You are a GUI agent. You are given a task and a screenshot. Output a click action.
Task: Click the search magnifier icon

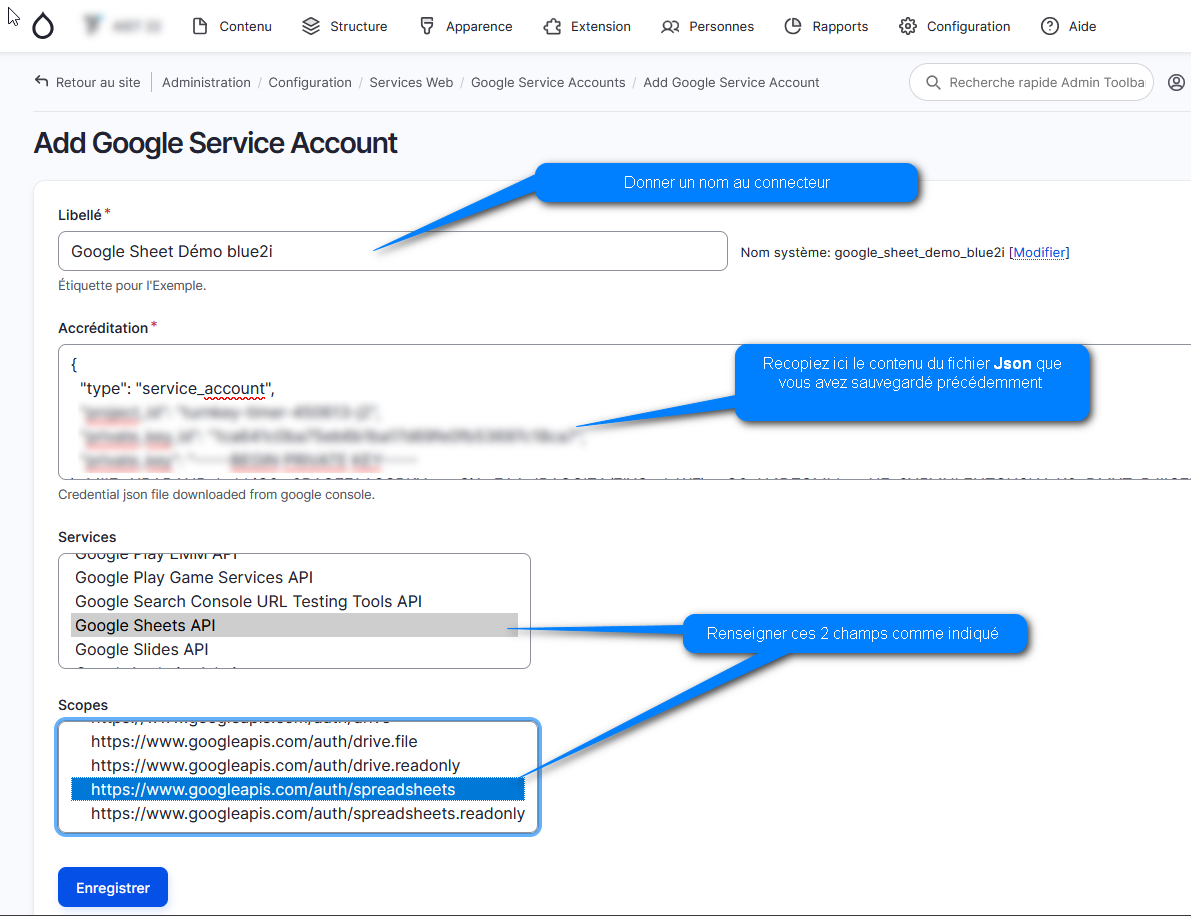click(933, 82)
